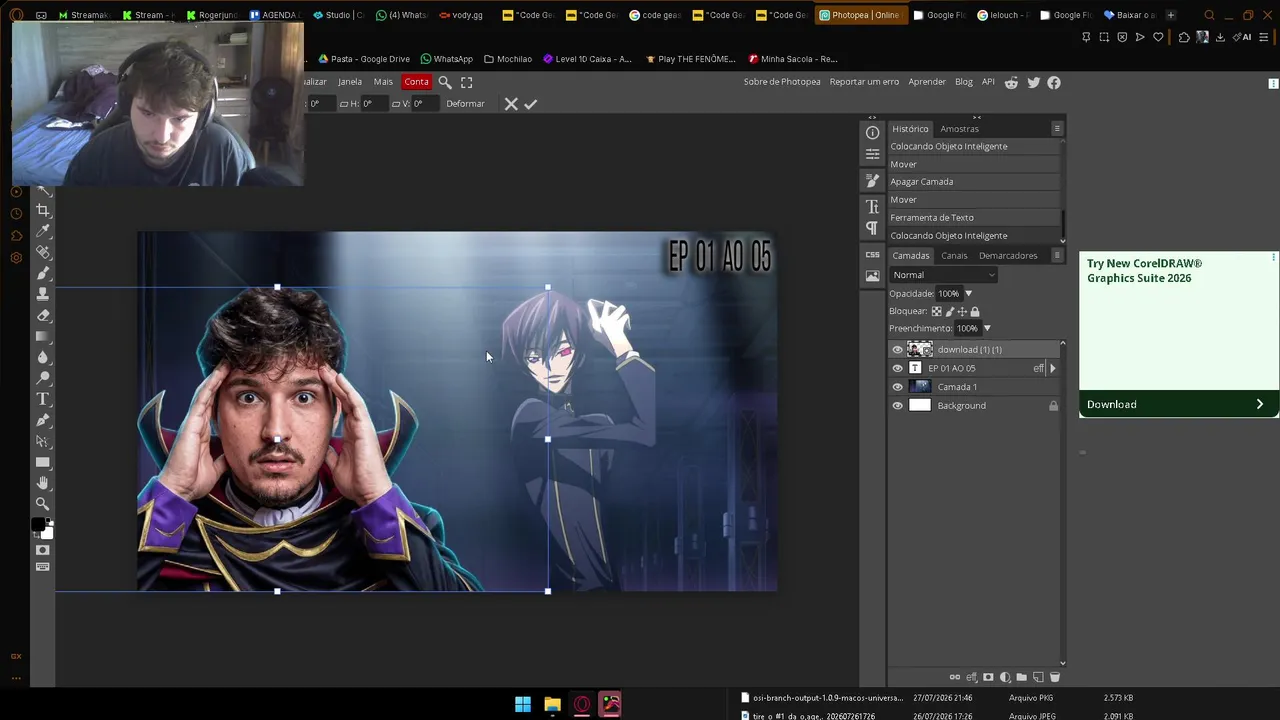Open the Character panel icon
The width and height of the screenshot is (1280, 720).
(873, 206)
